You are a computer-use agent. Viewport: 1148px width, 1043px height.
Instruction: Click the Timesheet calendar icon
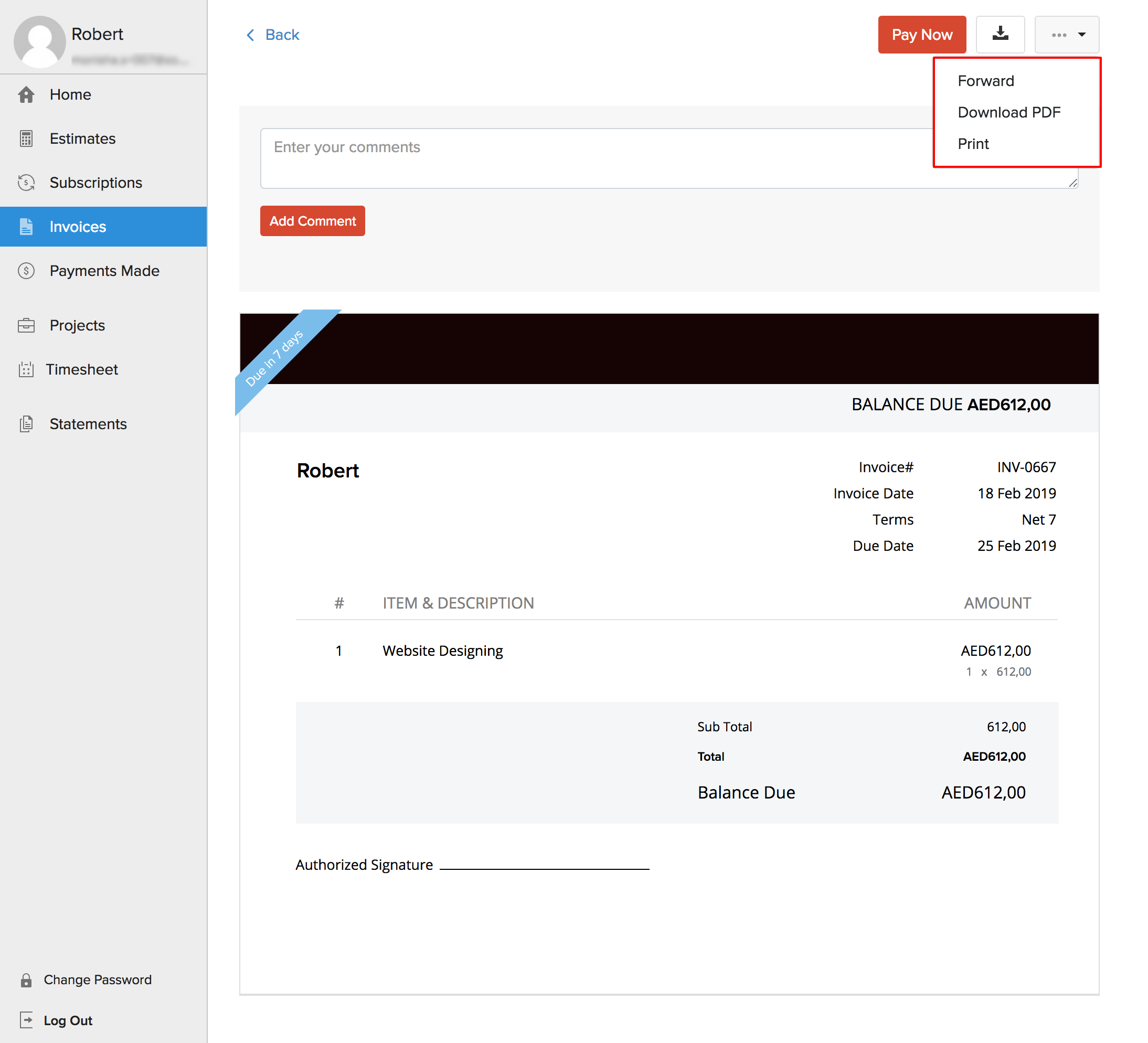[x=26, y=369]
